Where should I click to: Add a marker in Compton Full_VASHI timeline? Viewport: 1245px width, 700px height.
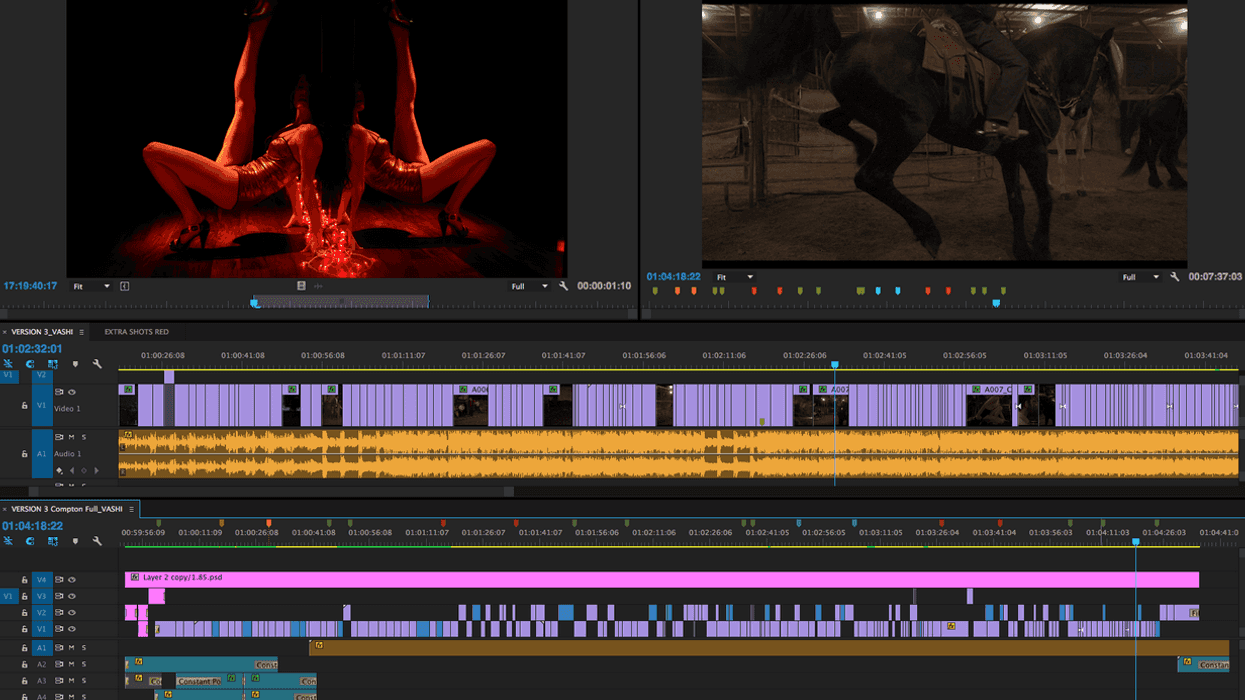click(x=75, y=541)
